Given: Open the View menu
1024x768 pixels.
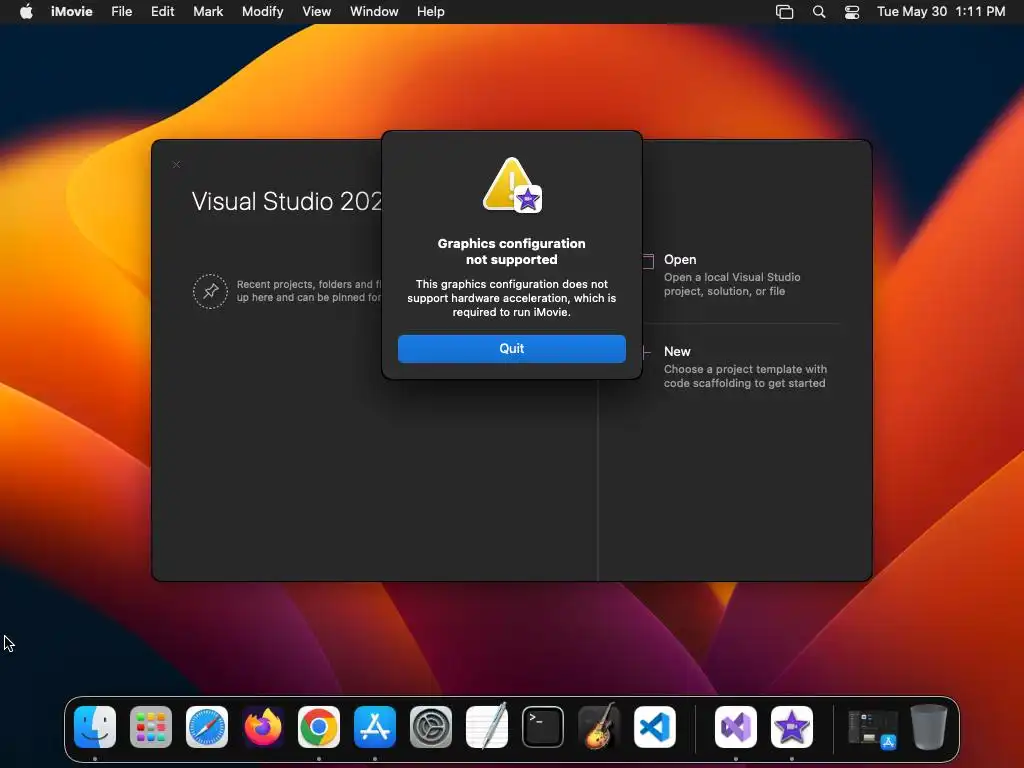Looking at the screenshot, I should click(x=317, y=12).
